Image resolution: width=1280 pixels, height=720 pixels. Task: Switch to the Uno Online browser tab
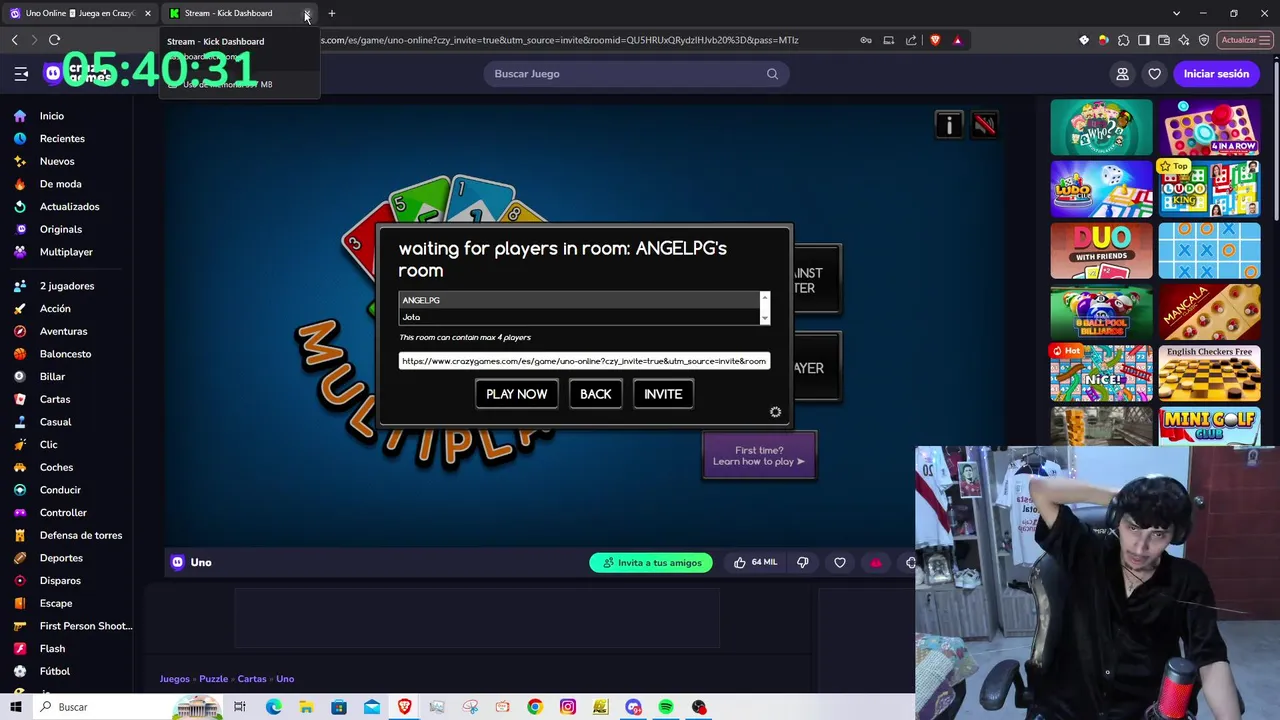pyautogui.click(x=78, y=13)
